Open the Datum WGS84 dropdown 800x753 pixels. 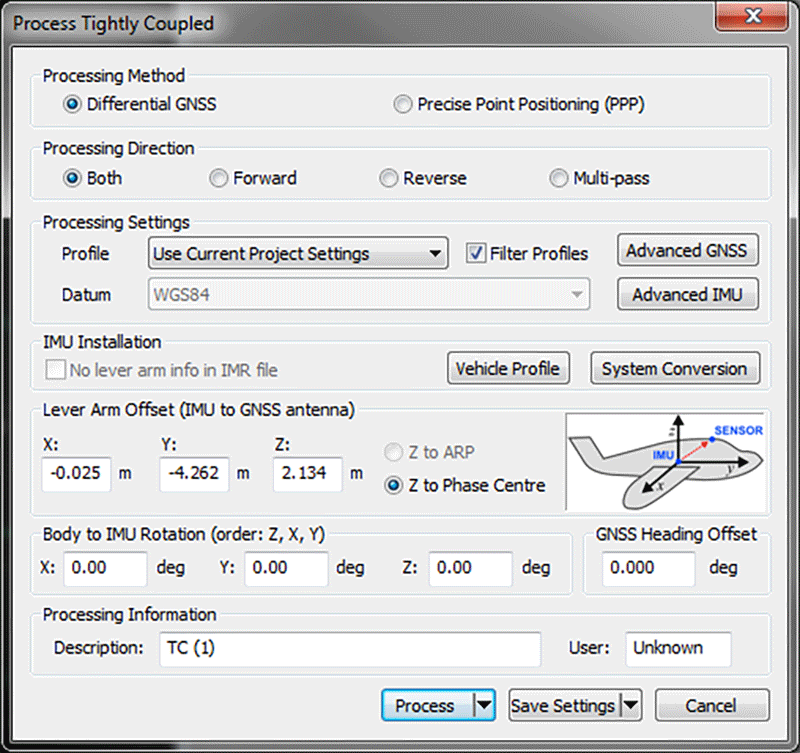point(369,294)
